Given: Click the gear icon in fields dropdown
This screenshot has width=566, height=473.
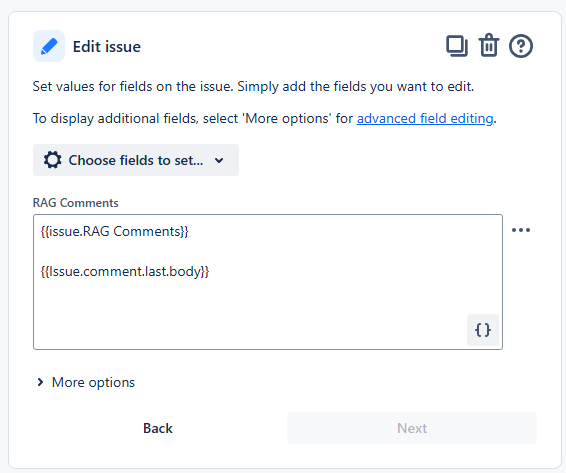Looking at the screenshot, I should pos(53,160).
